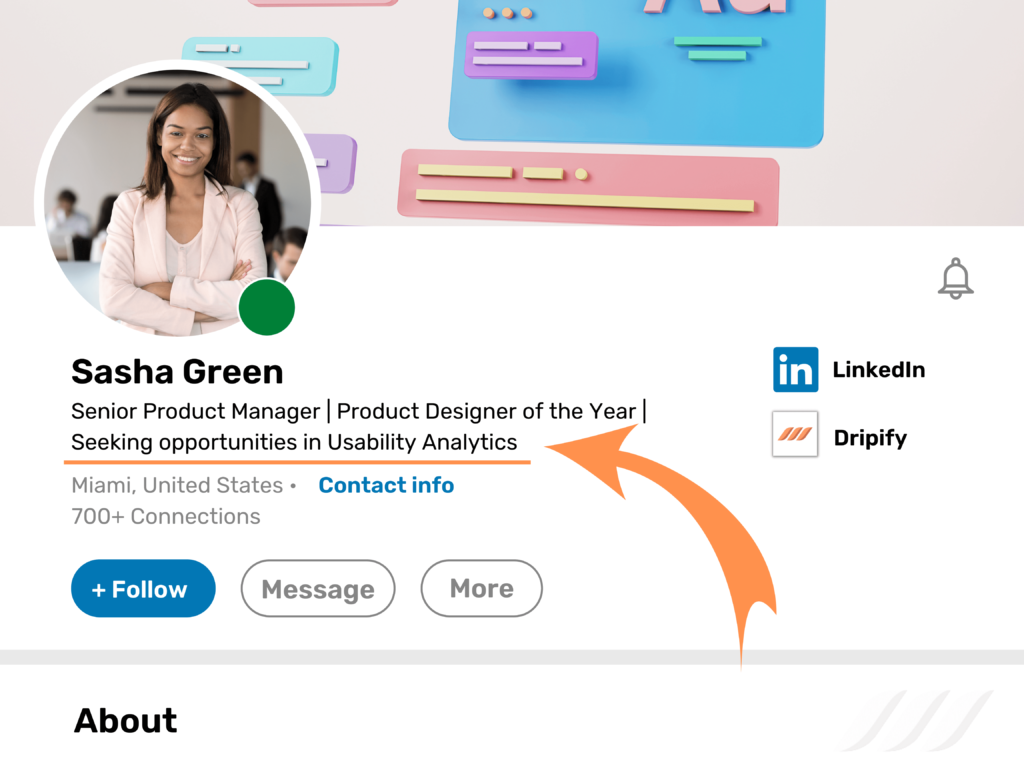The width and height of the screenshot is (1024, 768).
Task: Click the About section heading
Action: pyautogui.click(x=126, y=720)
